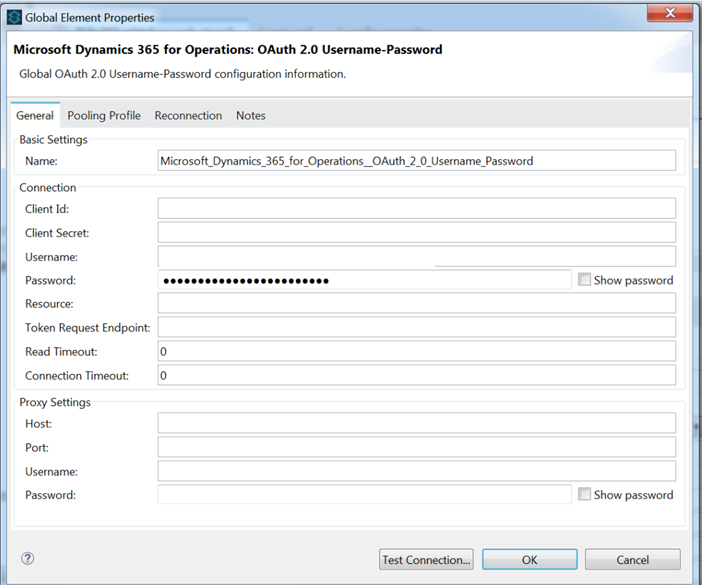The image size is (702, 585).
Task: Select the Notes tab
Action: pos(251,116)
